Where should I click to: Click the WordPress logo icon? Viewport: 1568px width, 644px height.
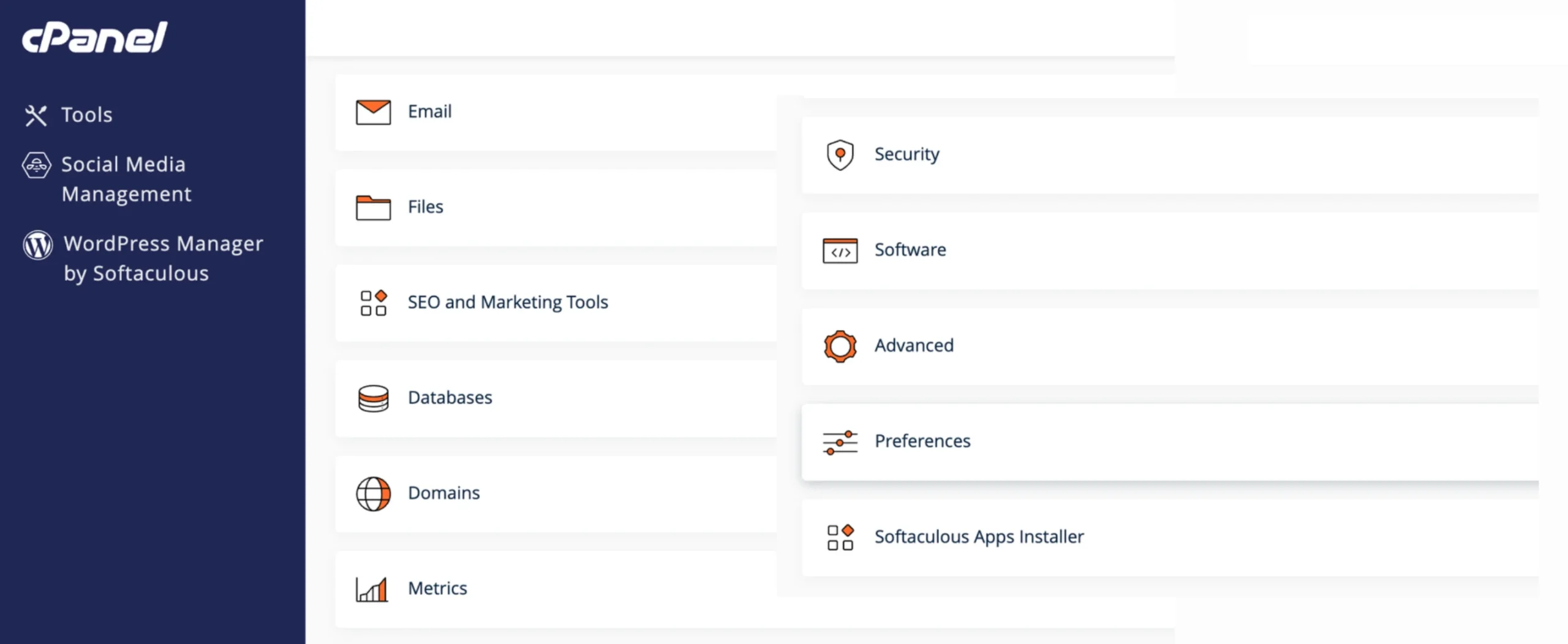click(x=38, y=245)
